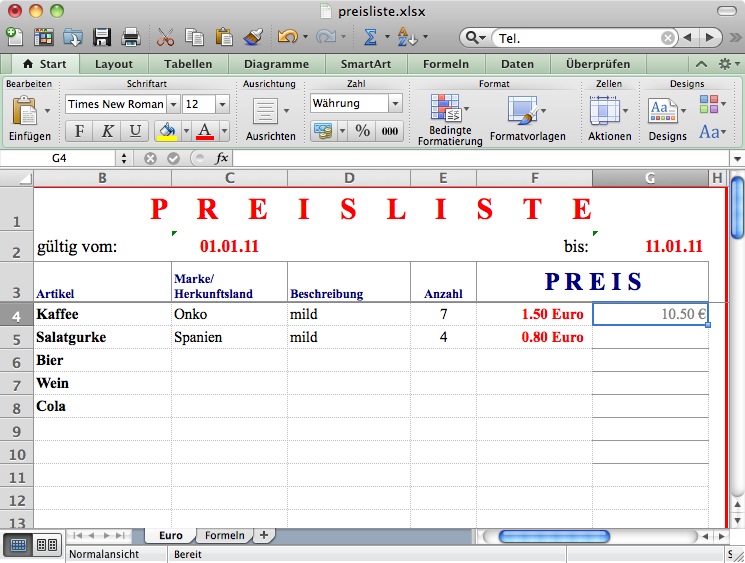Viewport: 745px width, 563px height.
Task: Open the font size 12 dropdown
Action: pos(221,104)
